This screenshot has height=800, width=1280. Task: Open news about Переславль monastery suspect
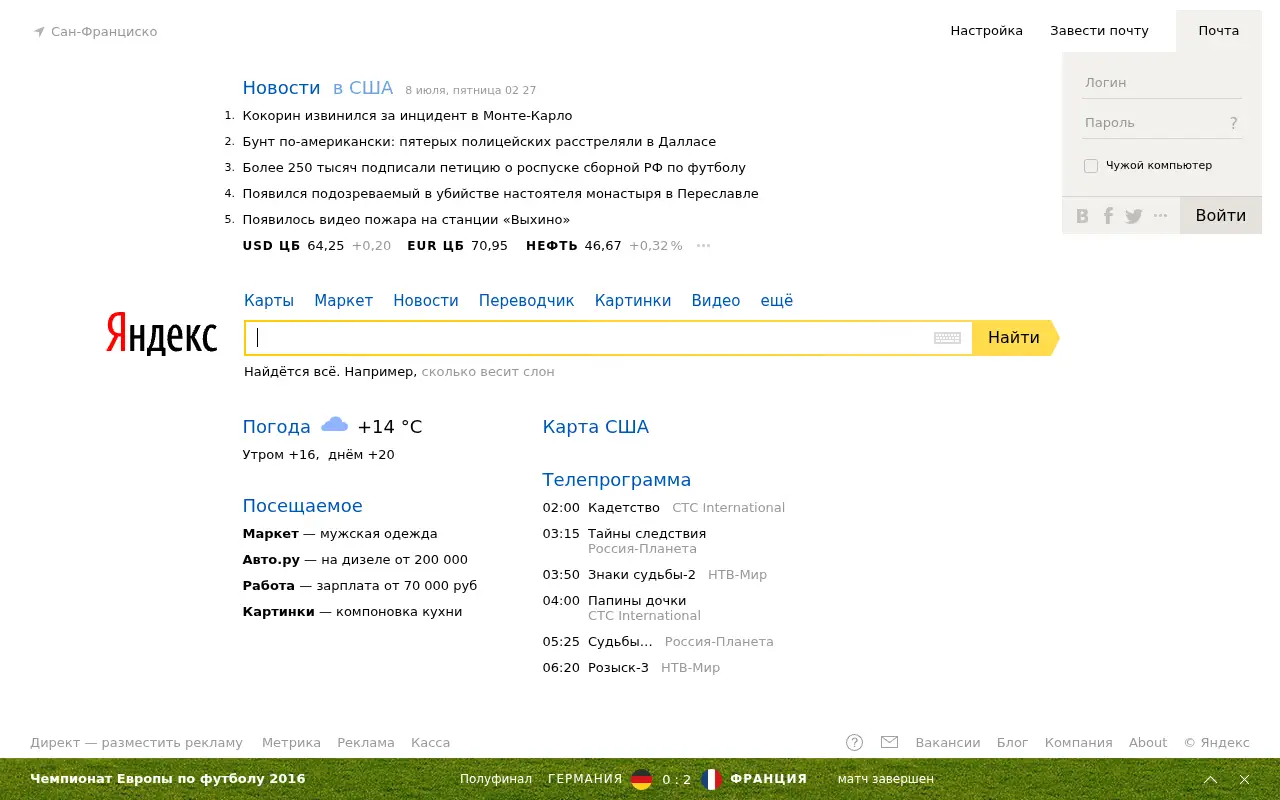point(500,194)
